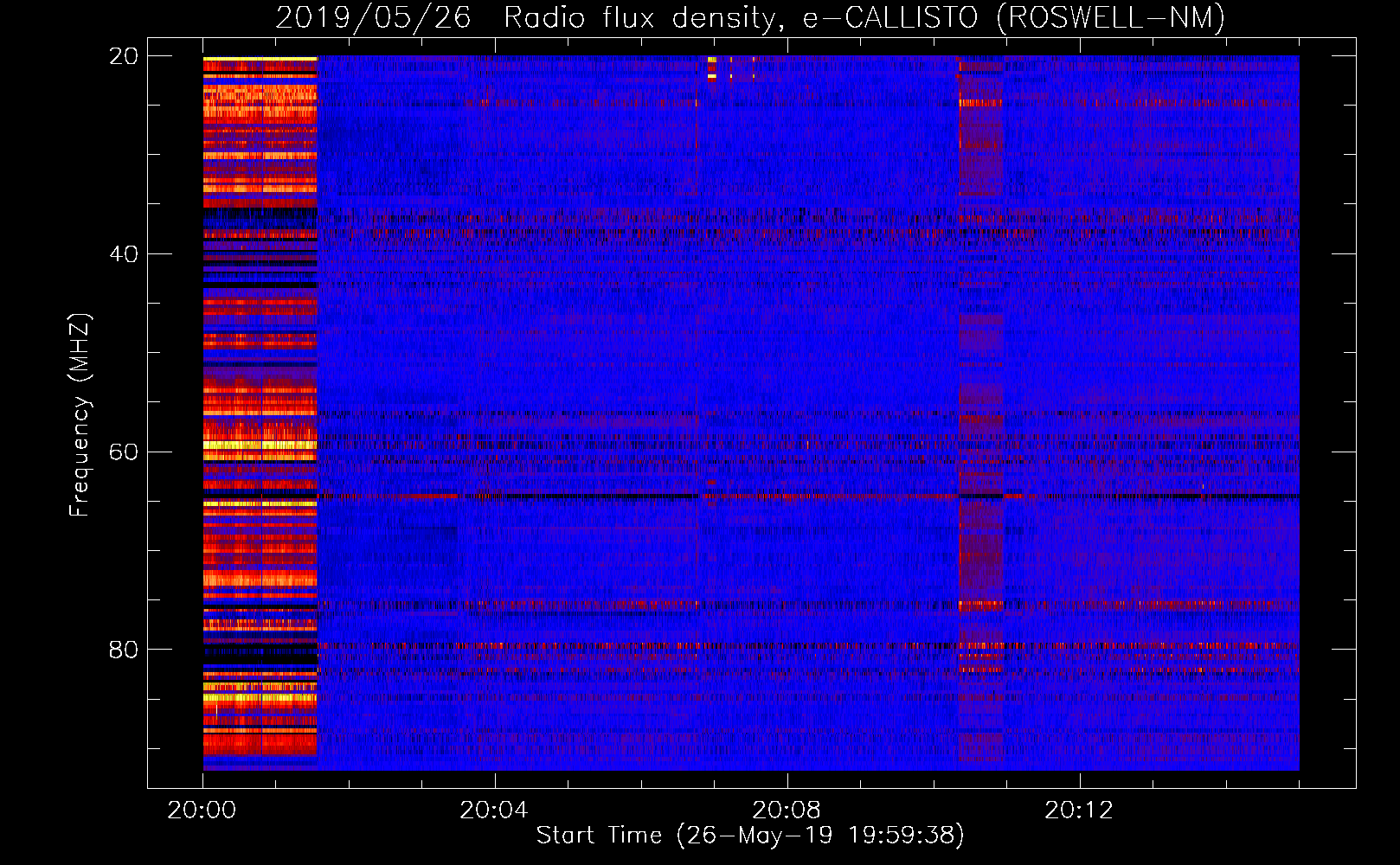Image resolution: width=1400 pixels, height=865 pixels.
Task: Click the "Start Time (26-May-19 19:59:38)" label
Action: pyautogui.click(x=750, y=836)
